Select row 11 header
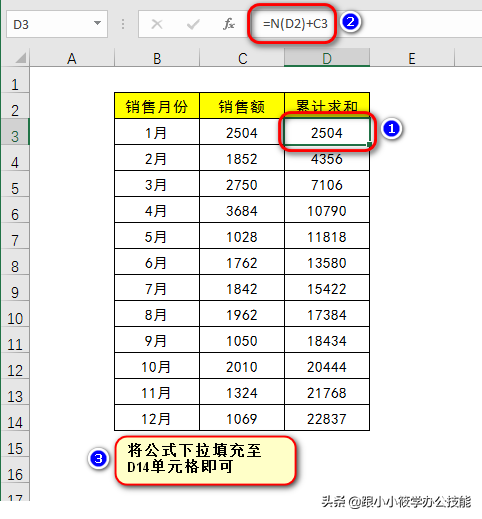This screenshot has width=482, height=519. [x=15, y=340]
